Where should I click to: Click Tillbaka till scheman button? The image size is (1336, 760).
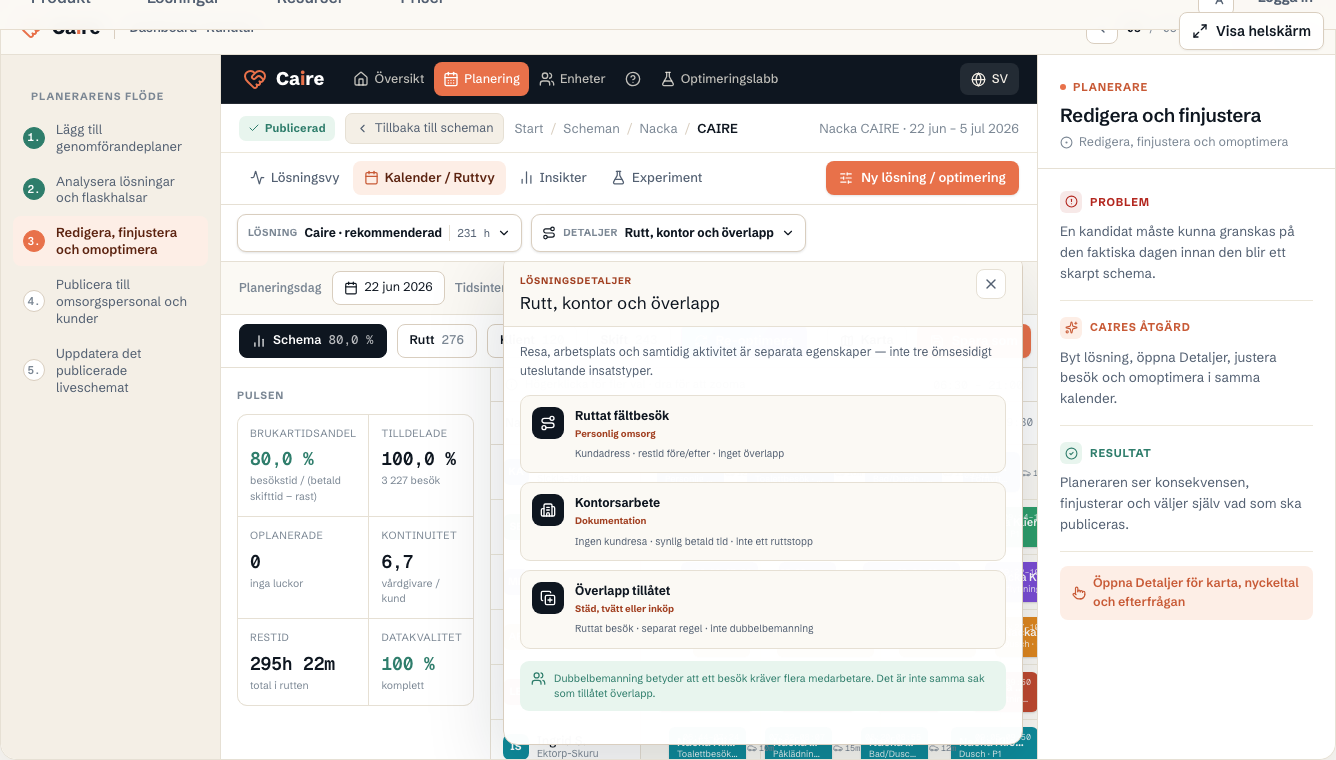point(425,128)
